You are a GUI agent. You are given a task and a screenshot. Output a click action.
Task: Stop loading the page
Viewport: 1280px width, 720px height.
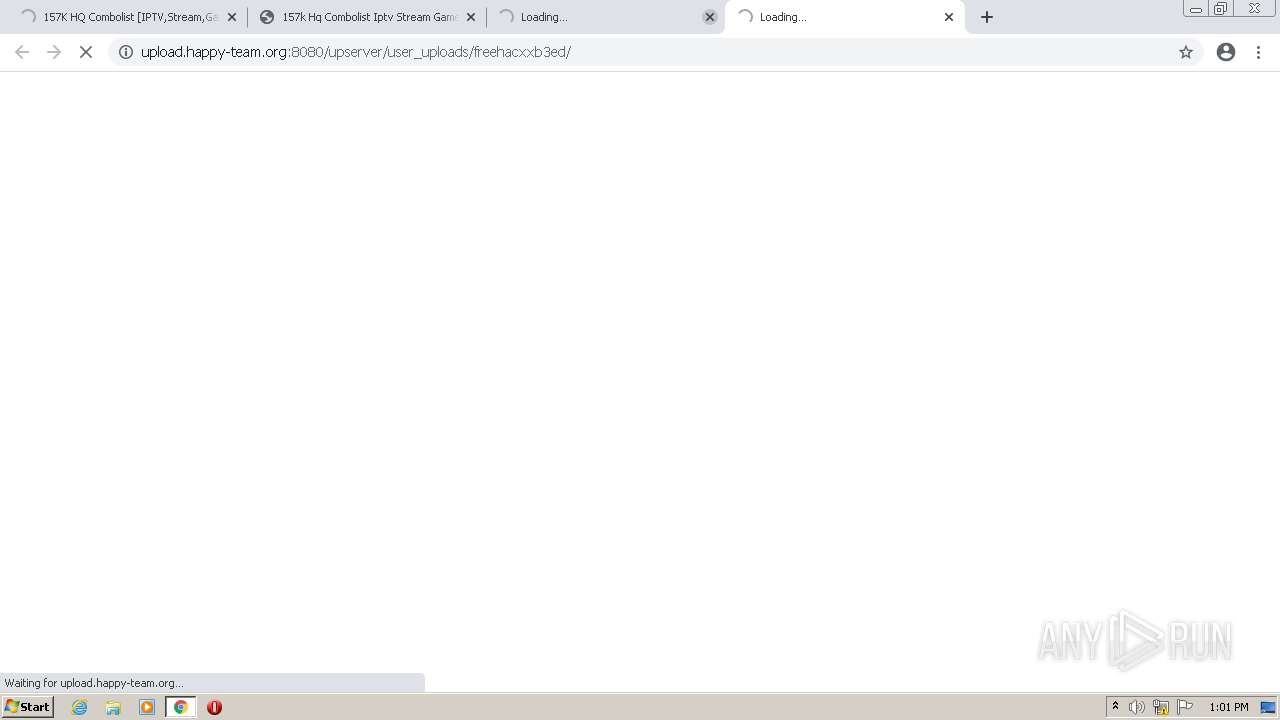86,52
